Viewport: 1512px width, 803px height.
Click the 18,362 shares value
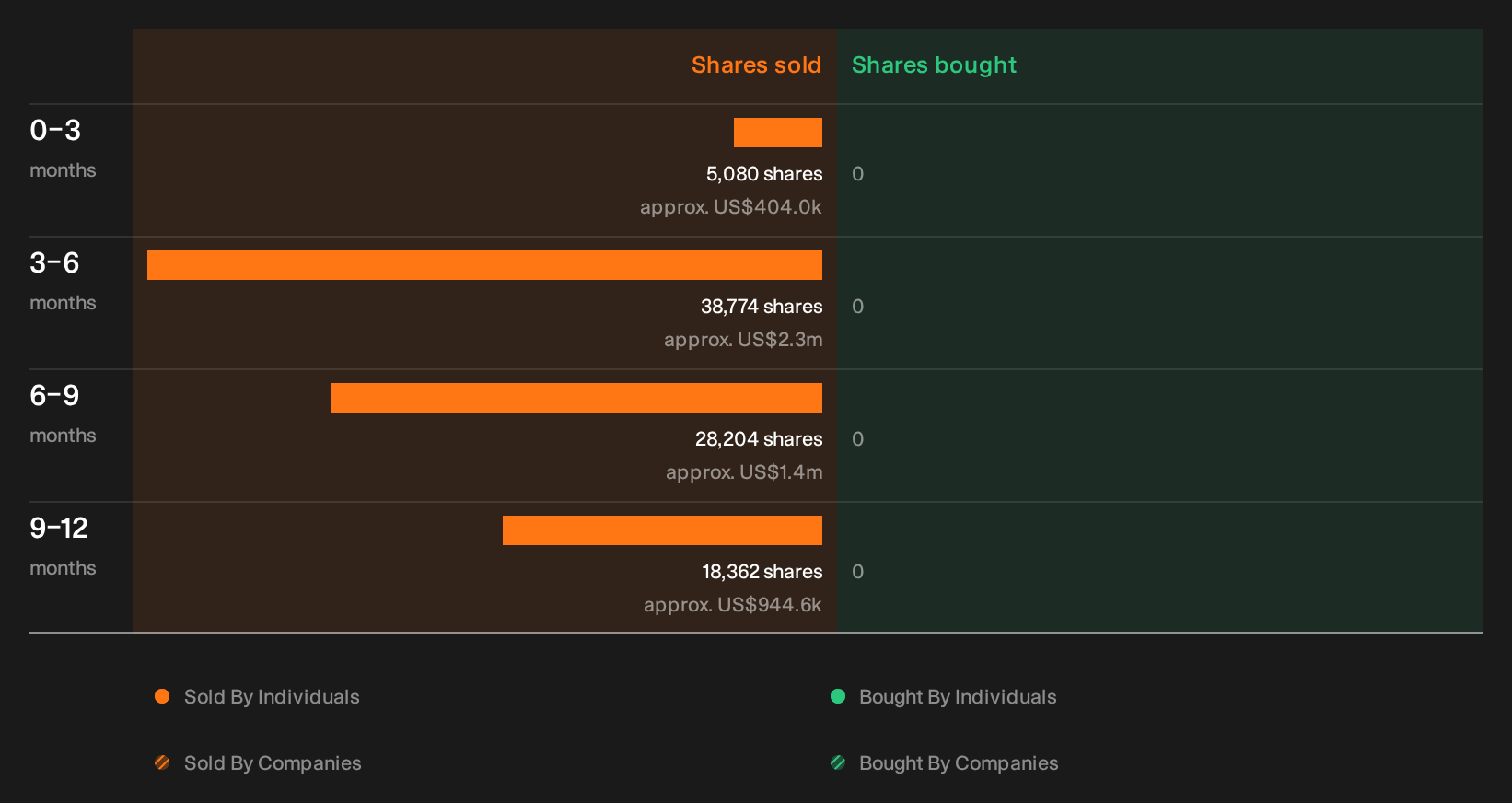[762, 572]
